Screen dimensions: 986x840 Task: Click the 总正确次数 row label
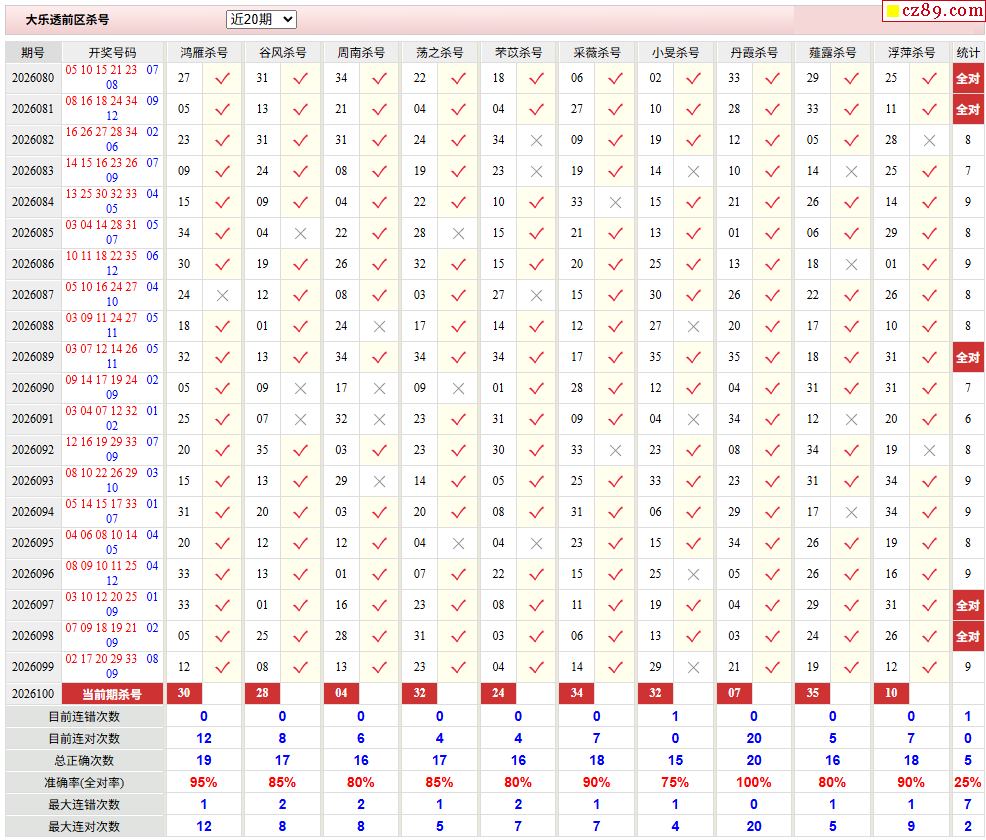[84, 761]
